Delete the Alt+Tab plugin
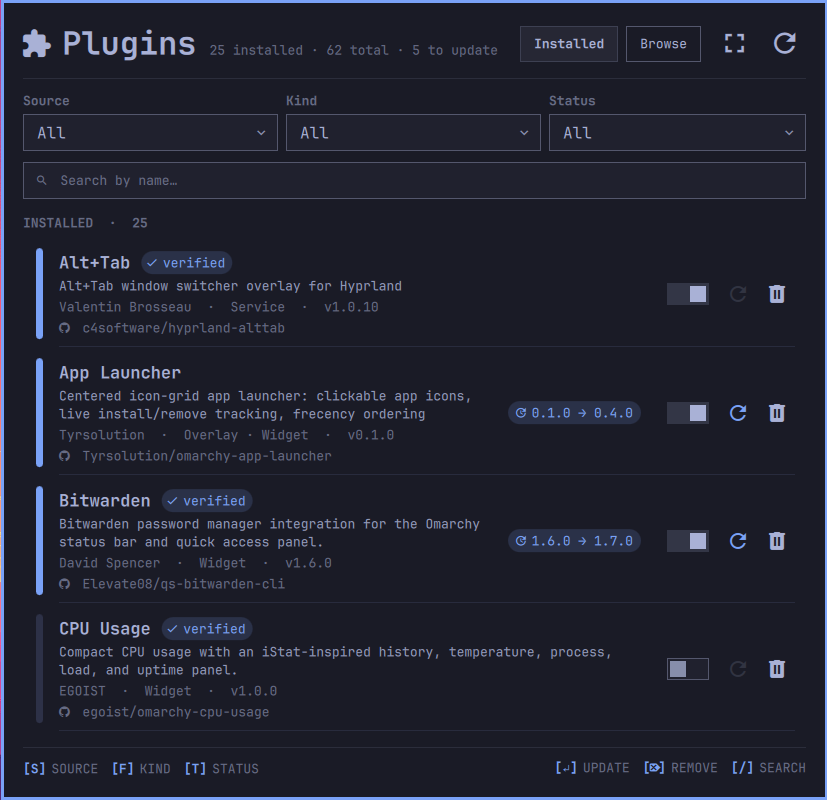 tap(776, 294)
